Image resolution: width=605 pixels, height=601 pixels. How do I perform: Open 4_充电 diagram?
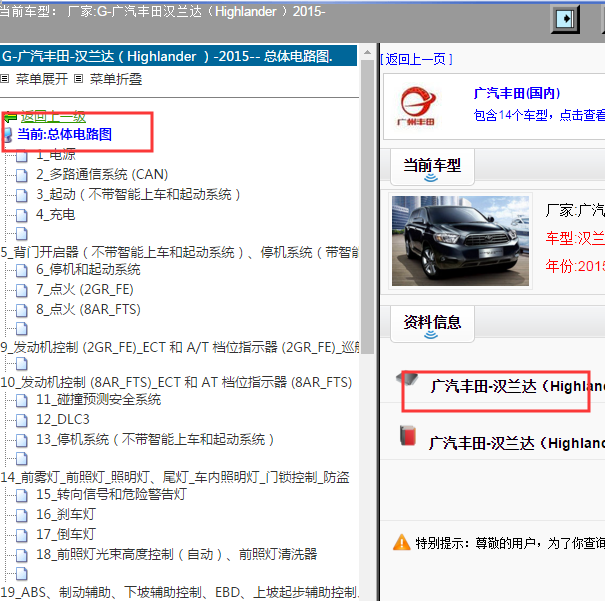click(56, 214)
